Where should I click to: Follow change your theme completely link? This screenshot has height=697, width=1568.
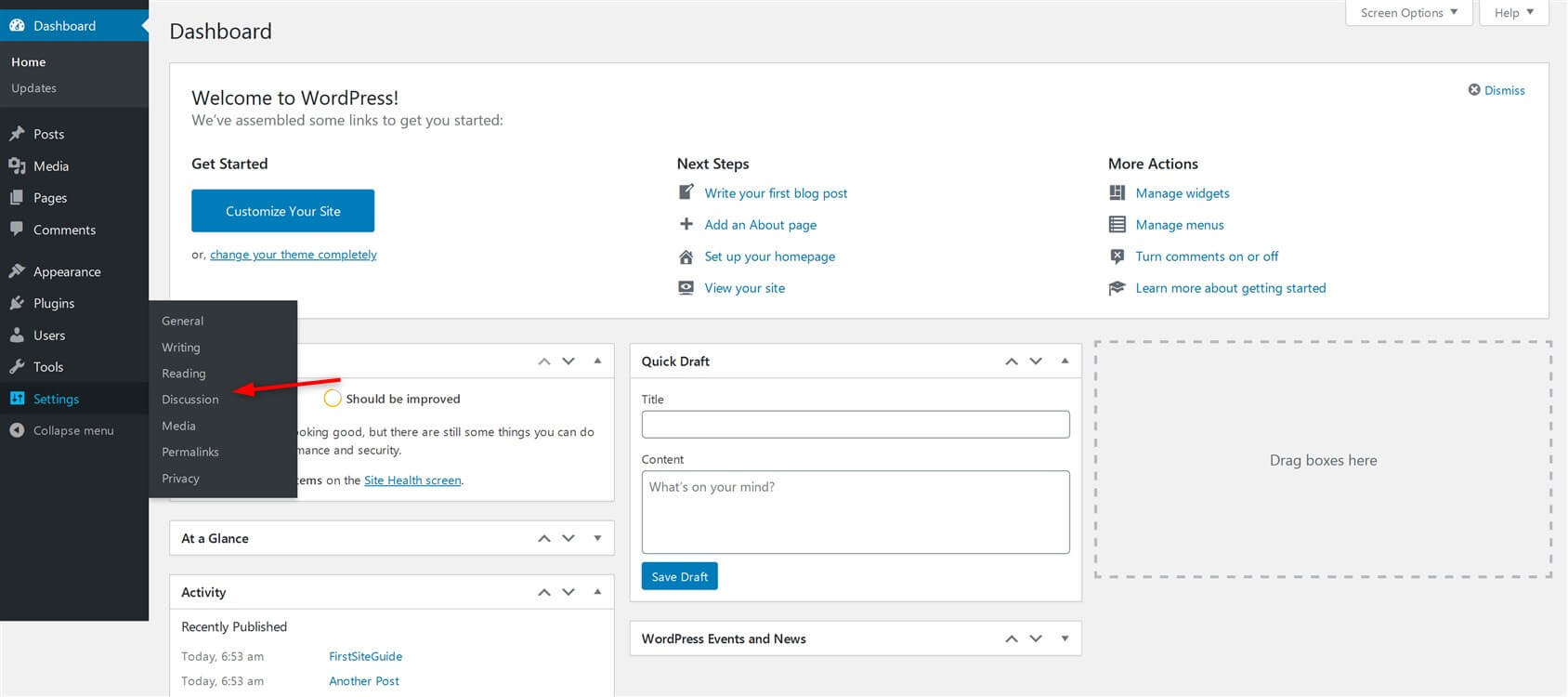294,255
